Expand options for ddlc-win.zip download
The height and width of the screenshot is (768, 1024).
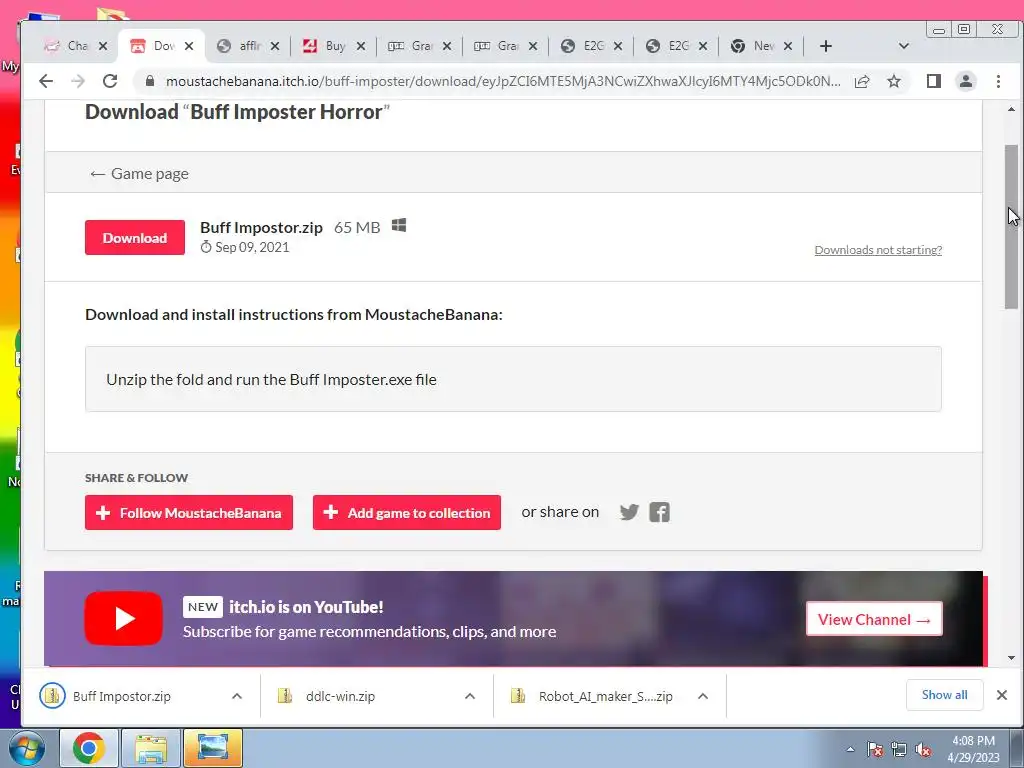click(x=470, y=696)
